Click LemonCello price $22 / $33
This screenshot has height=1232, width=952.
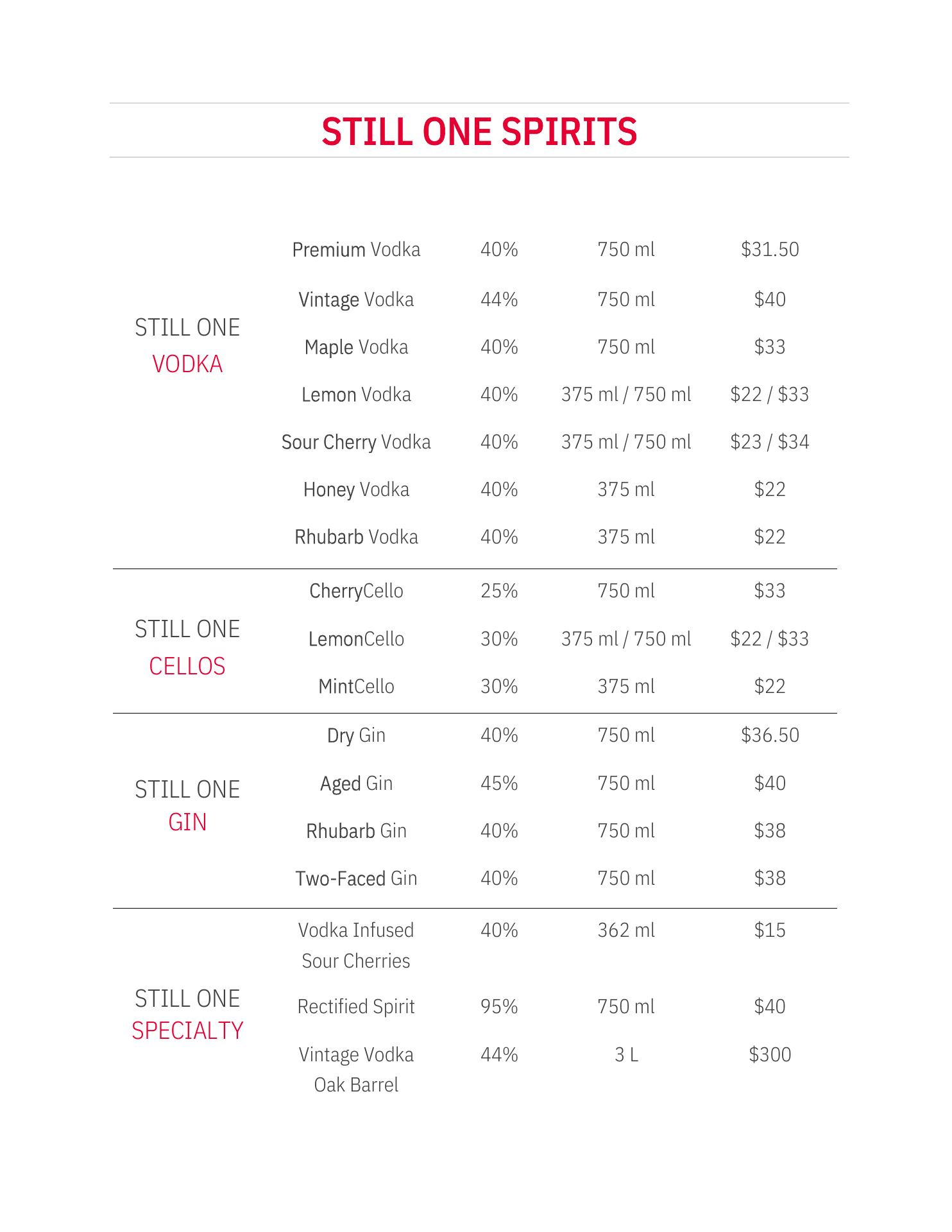(x=770, y=639)
